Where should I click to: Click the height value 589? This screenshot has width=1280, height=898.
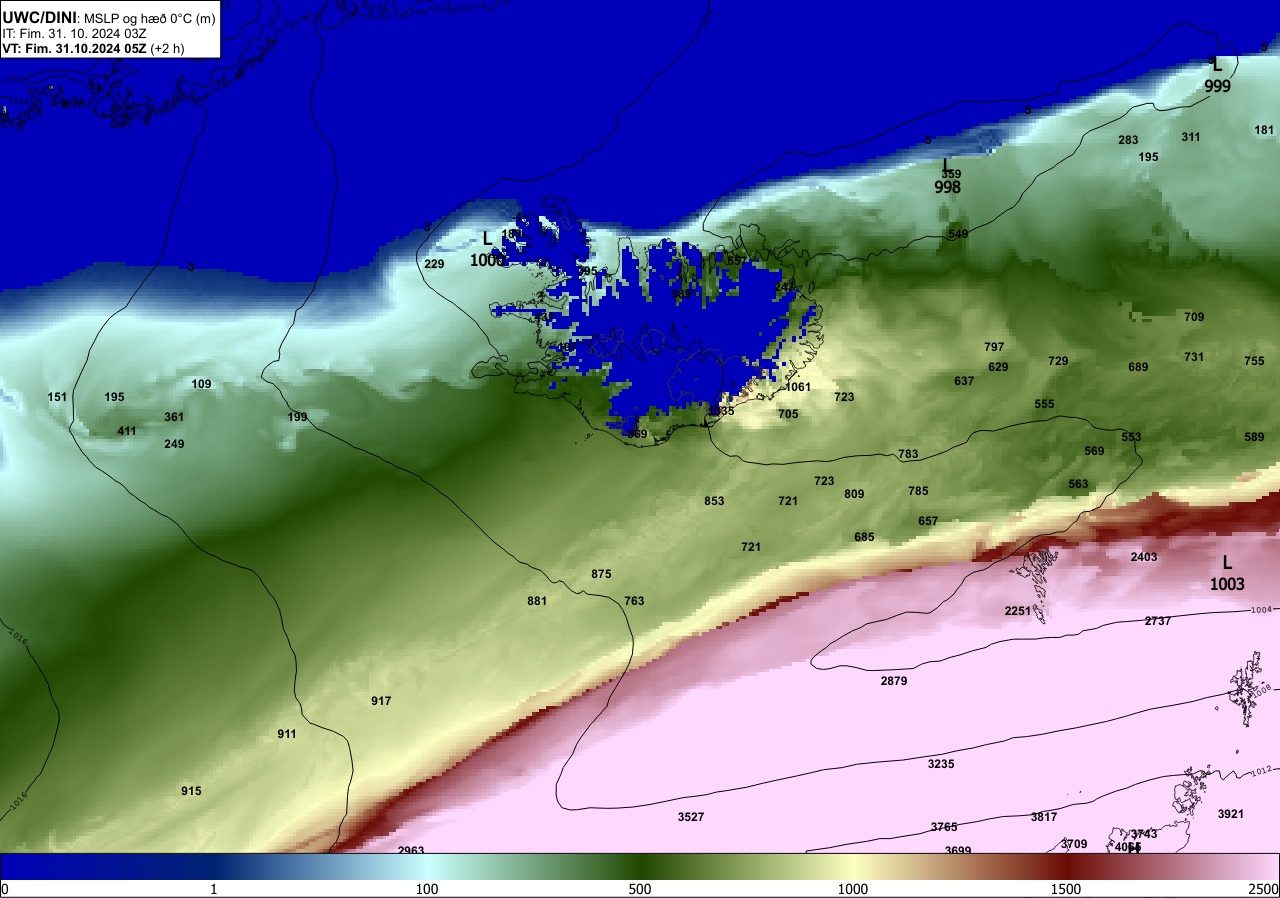[x=1254, y=437]
